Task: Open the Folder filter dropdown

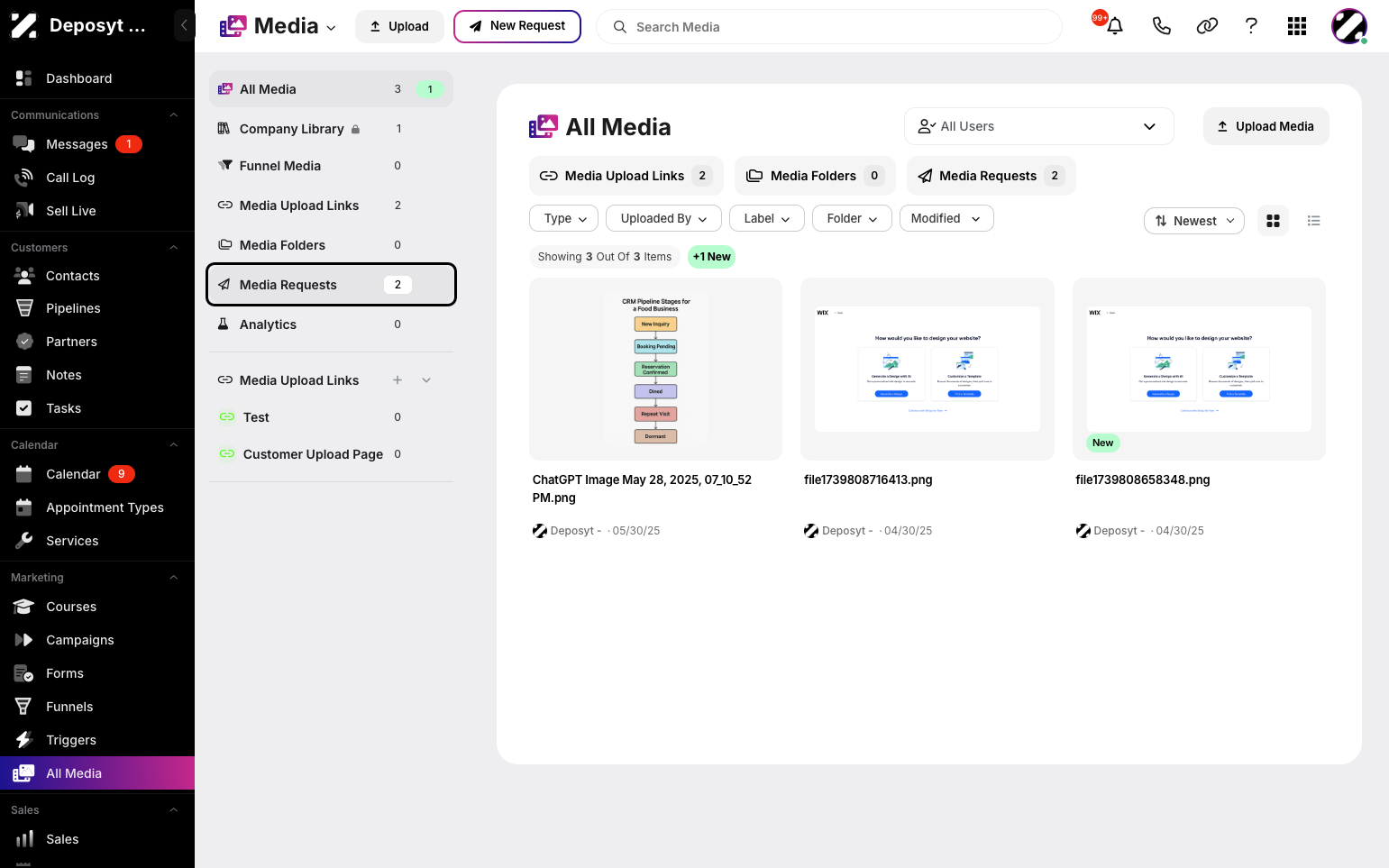Action: tap(852, 218)
